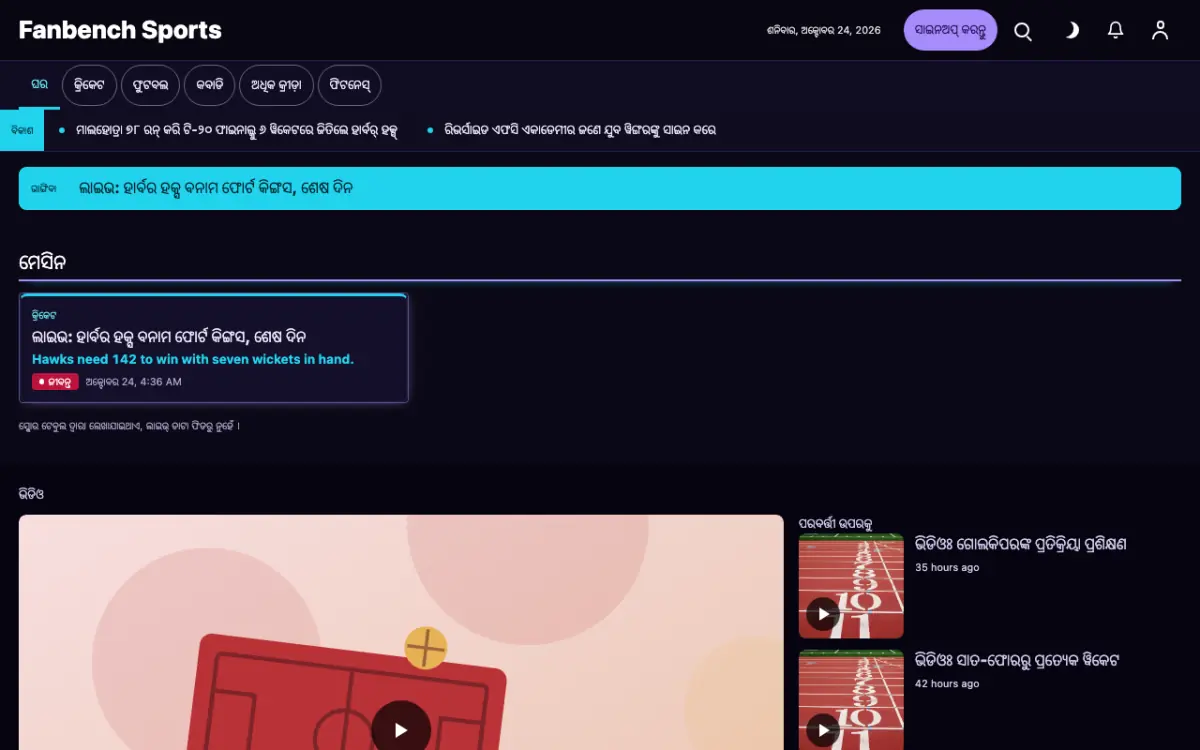Click the Fanbench Sports logo

tap(120, 30)
